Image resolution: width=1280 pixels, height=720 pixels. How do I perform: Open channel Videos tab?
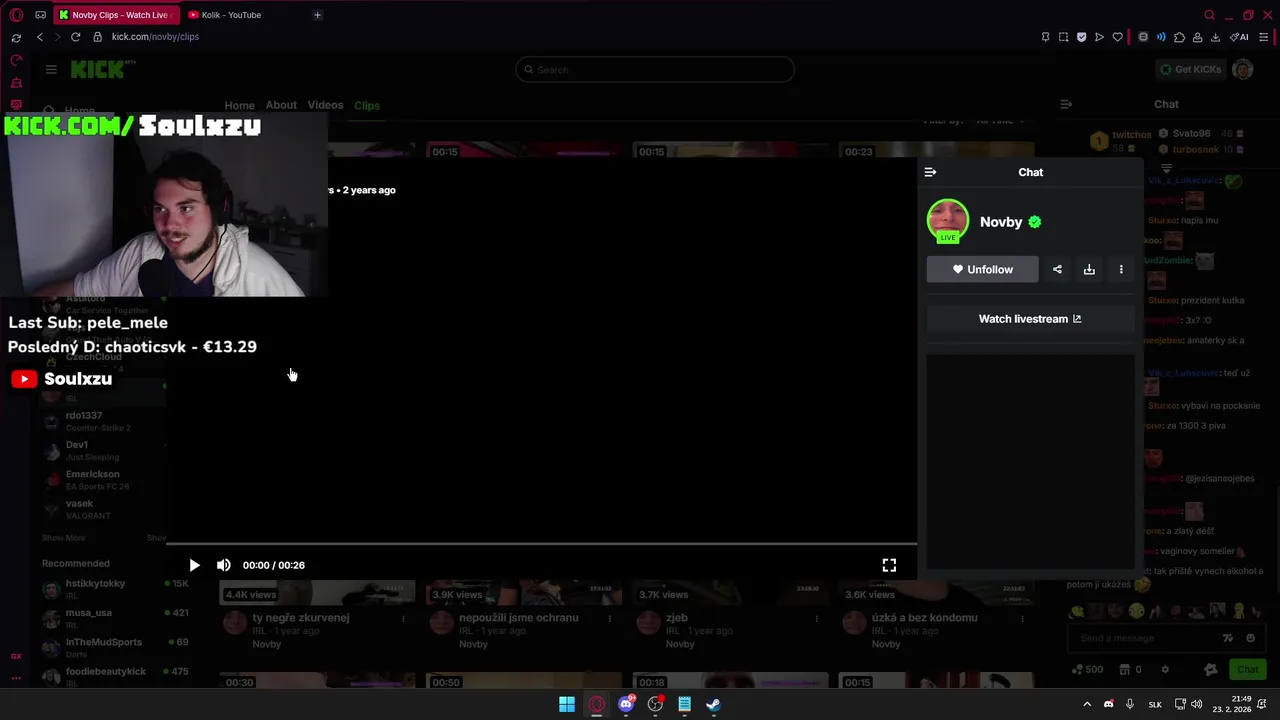(x=325, y=105)
